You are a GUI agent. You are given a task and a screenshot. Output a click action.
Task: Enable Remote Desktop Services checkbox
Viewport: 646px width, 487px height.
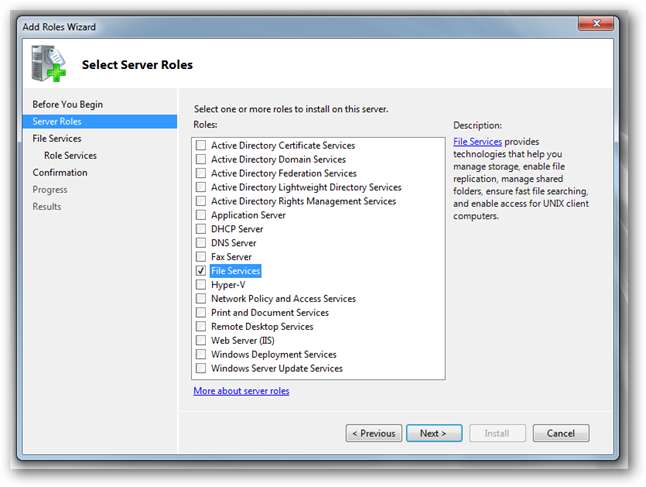[x=201, y=326]
